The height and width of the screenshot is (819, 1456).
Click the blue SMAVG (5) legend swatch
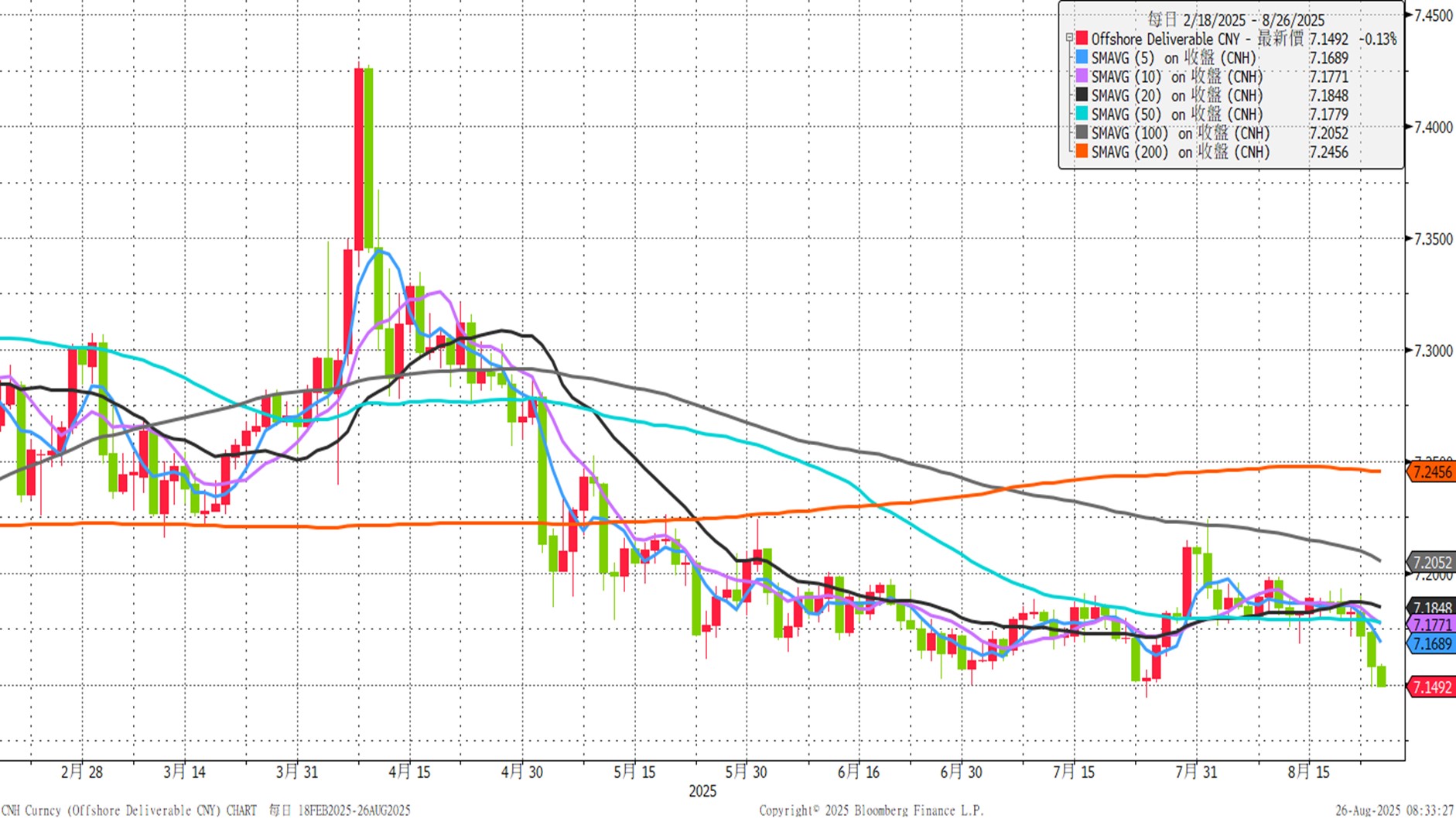(1082, 57)
